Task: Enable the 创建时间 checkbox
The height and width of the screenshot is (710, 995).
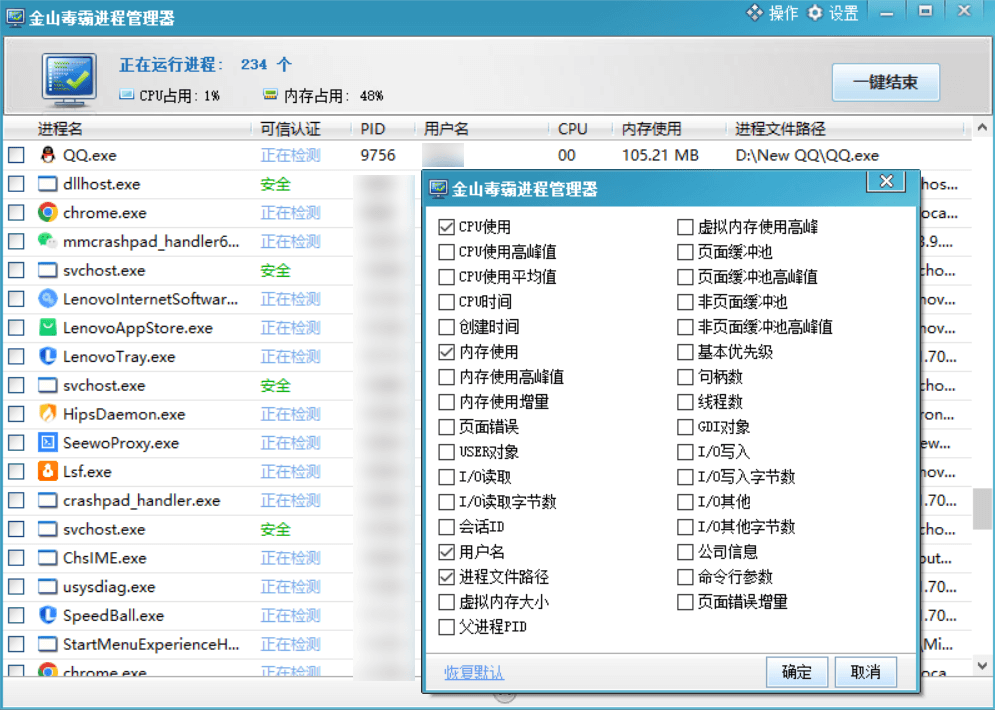Action: 447,327
